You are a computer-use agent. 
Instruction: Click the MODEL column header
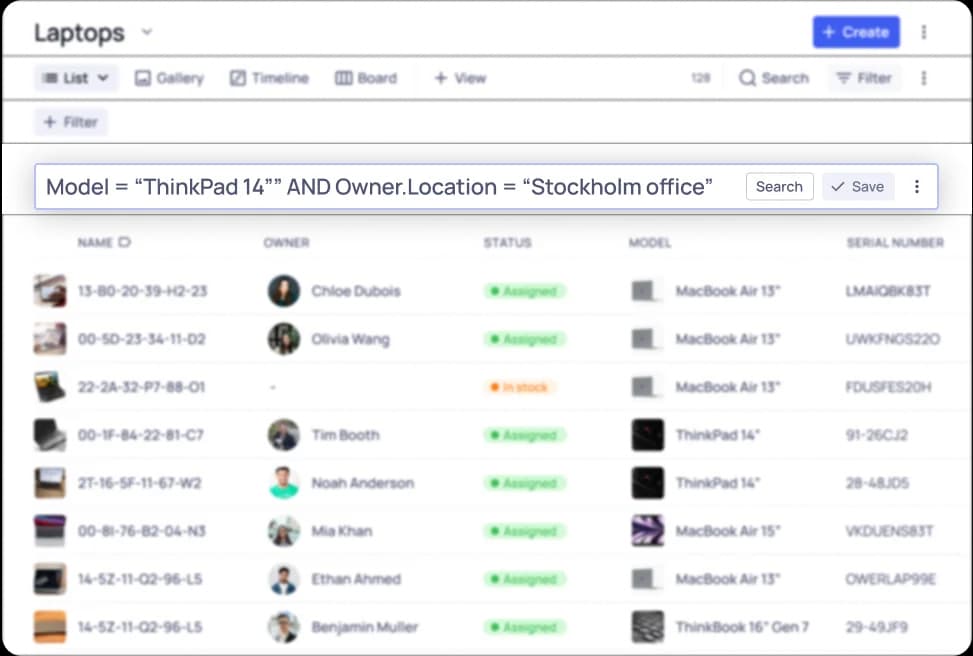(x=650, y=243)
